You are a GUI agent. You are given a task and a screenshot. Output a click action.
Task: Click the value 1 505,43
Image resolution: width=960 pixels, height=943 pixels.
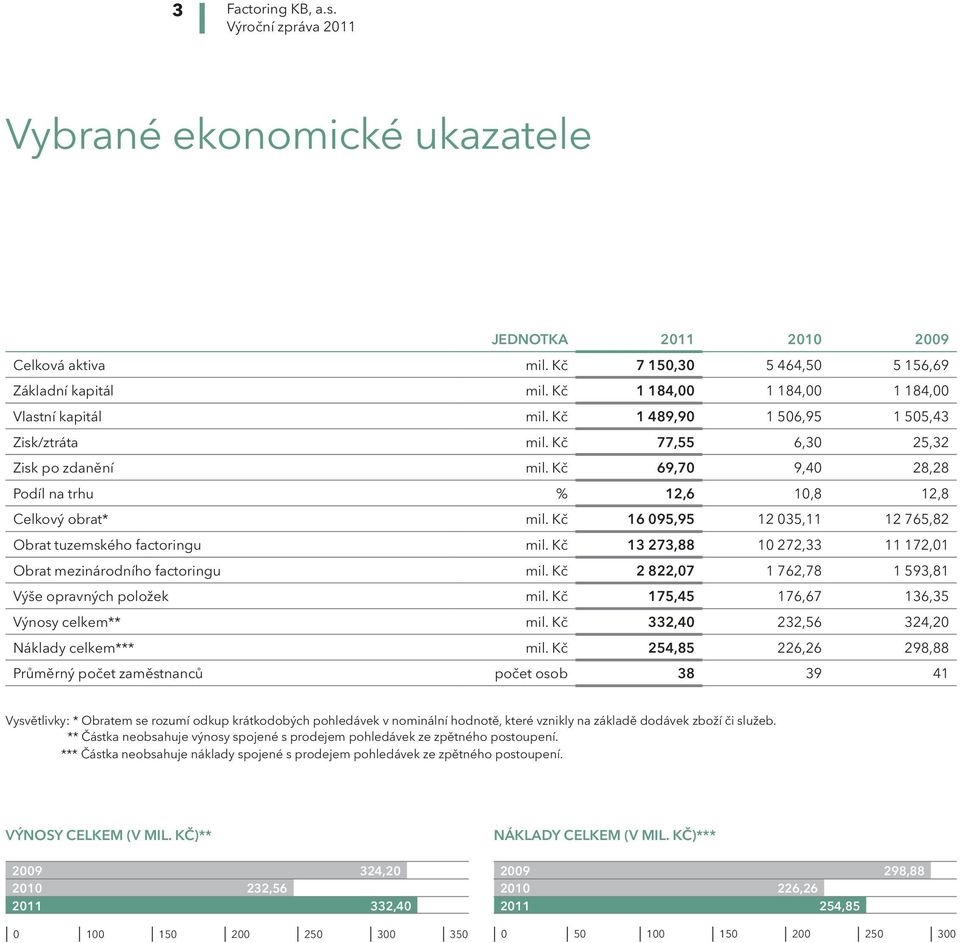click(921, 417)
